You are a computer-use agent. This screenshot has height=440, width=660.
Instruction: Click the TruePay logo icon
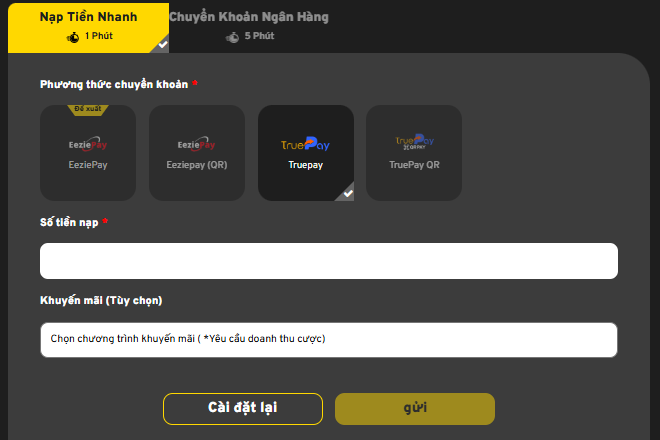[306, 144]
